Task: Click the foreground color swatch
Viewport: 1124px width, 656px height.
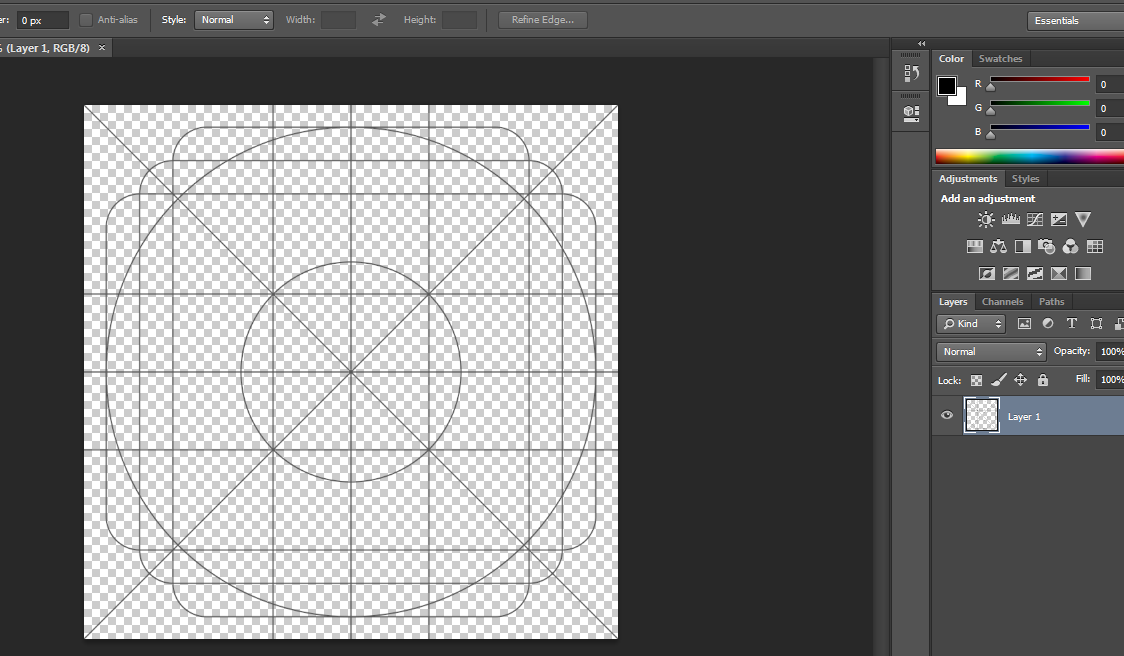Action: pyautogui.click(x=946, y=86)
